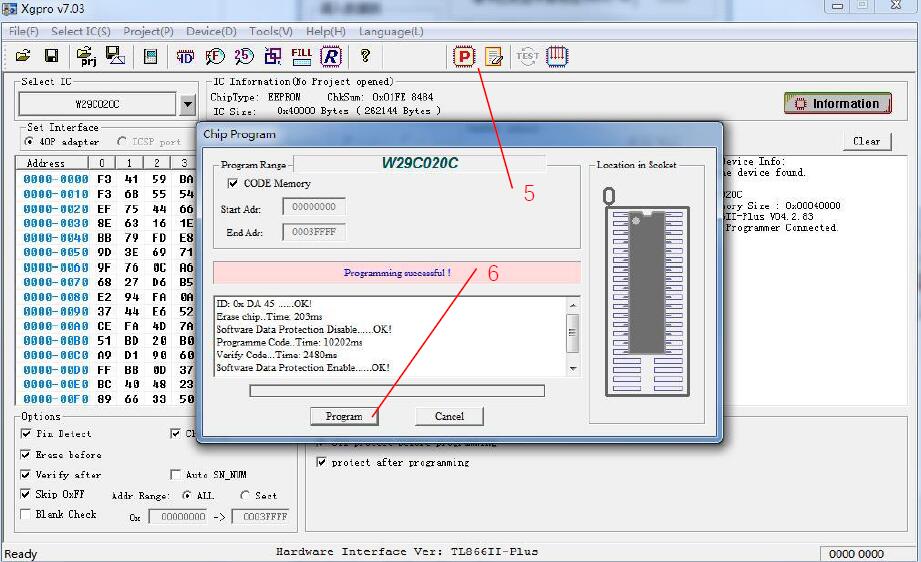
Task: Click the chip ID check icon
Action: coord(185,57)
